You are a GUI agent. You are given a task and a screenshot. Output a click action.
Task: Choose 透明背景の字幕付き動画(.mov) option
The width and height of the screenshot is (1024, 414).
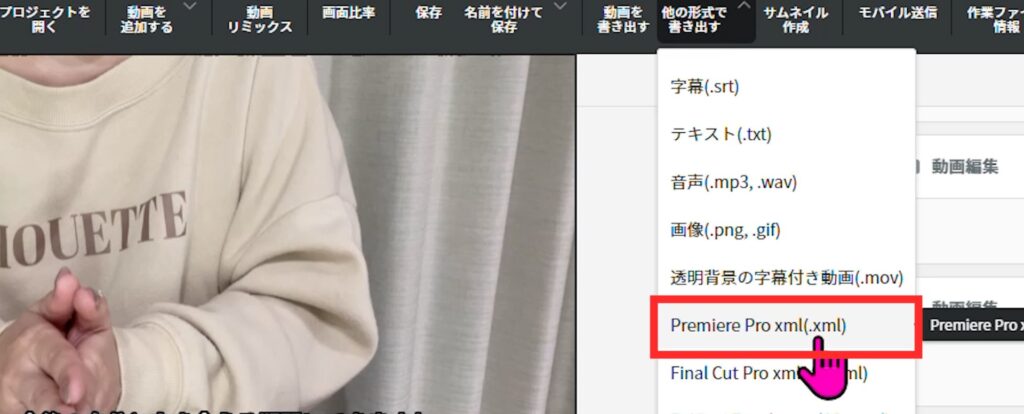786,278
